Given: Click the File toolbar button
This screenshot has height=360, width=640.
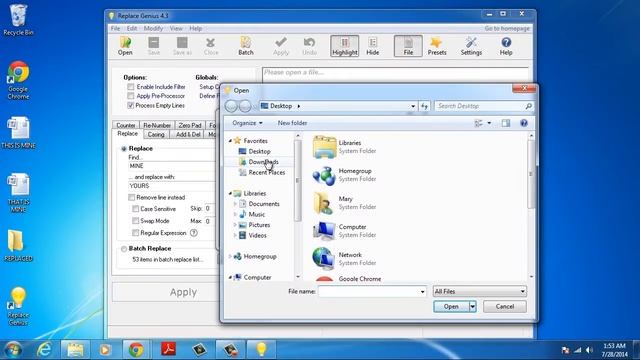Looking at the screenshot, I should [x=408, y=46].
